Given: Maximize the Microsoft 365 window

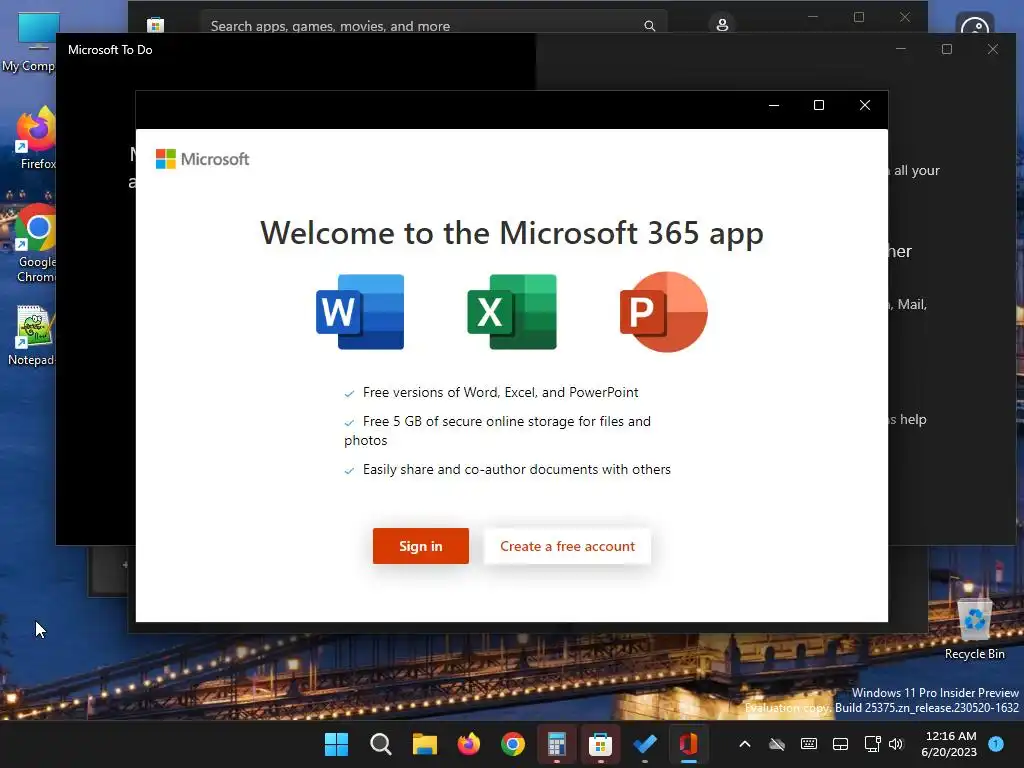Looking at the screenshot, I should (x=819, y=105).
